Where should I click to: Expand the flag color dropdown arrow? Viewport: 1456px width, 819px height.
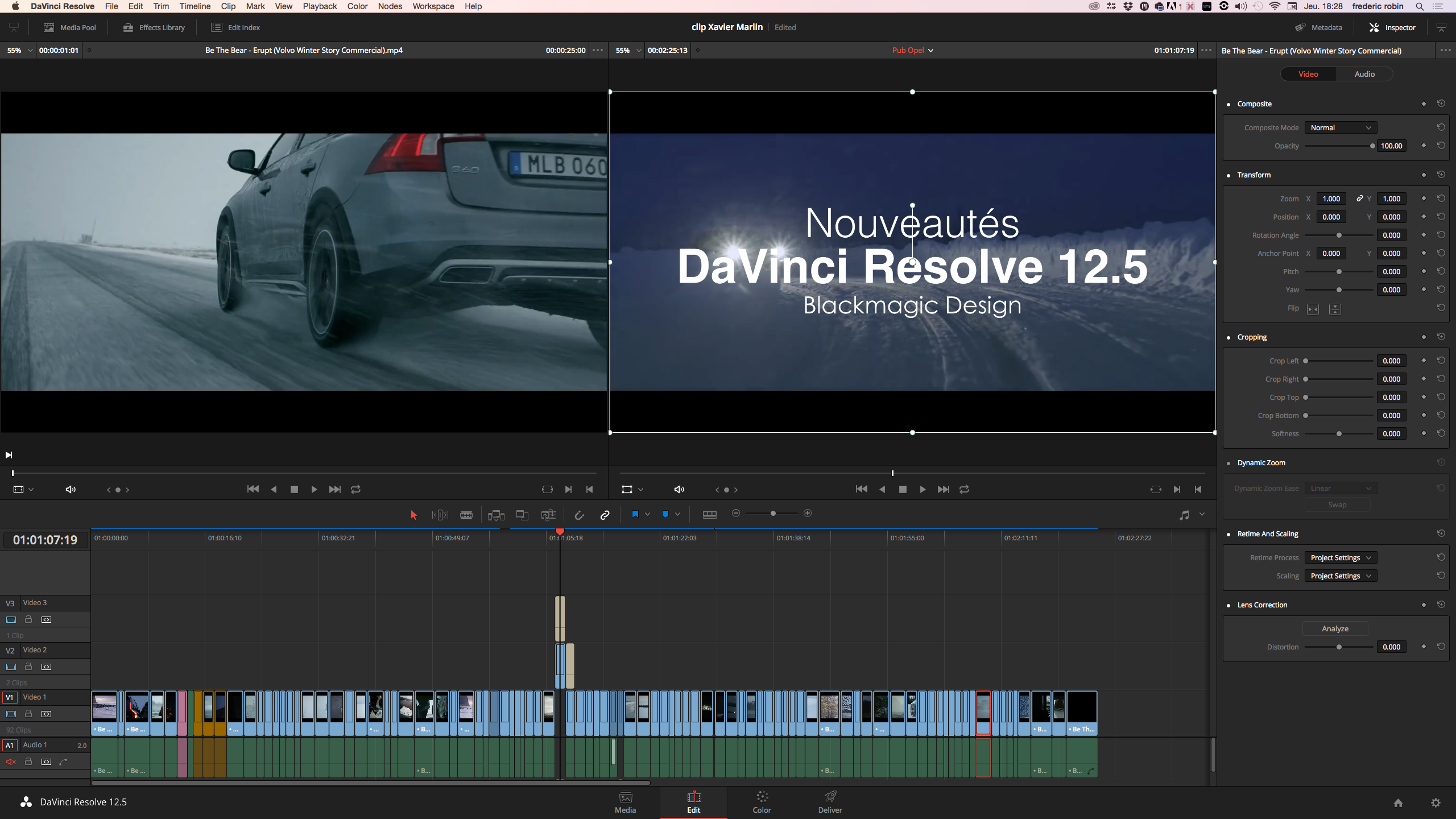(x=647, y=514)
